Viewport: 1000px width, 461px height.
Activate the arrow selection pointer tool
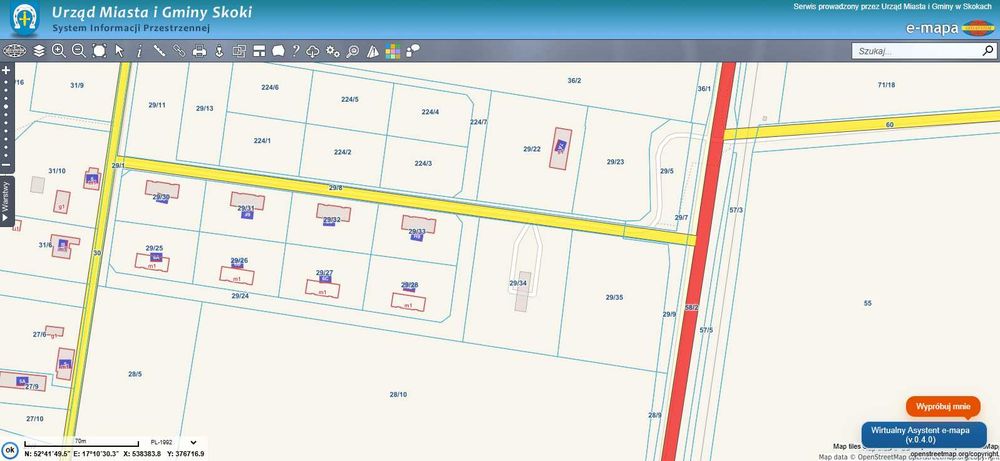pyautogui.click(x=119, y=51)
